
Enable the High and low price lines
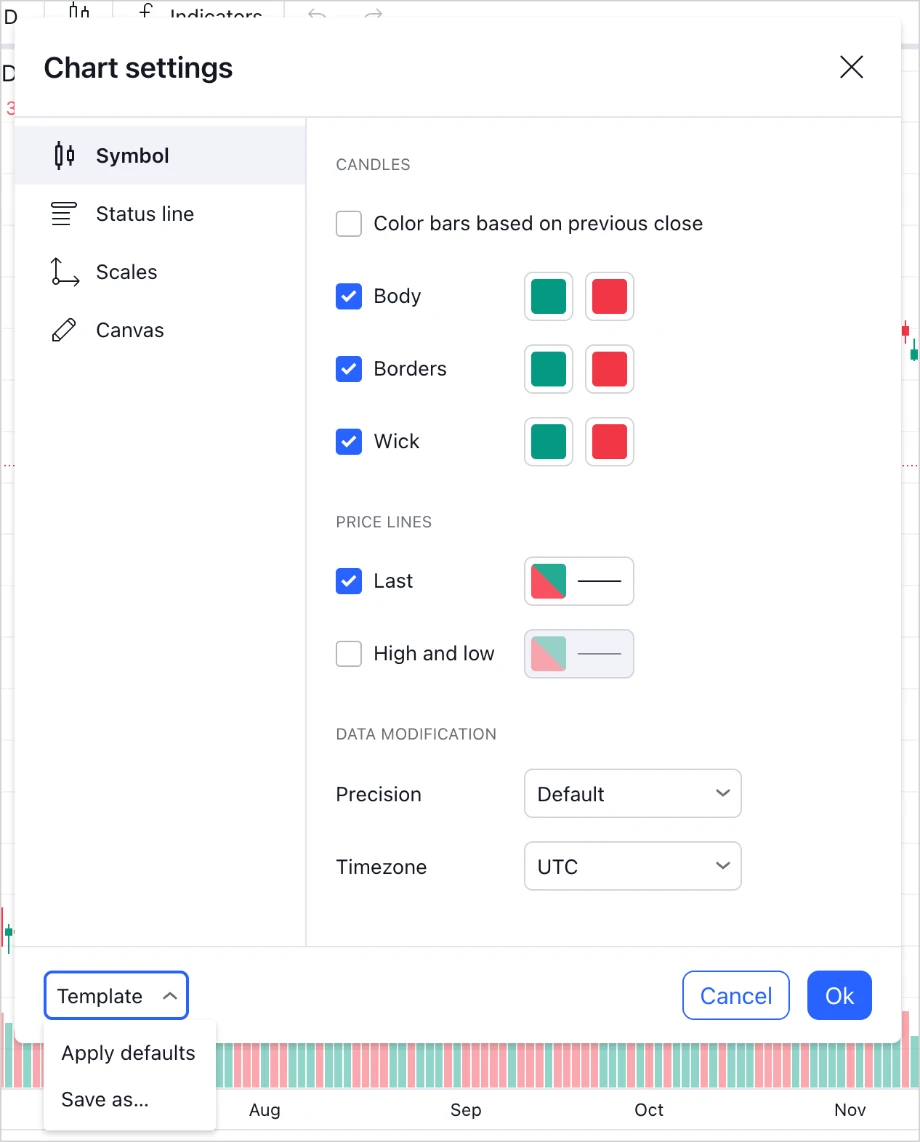point(348,653)
